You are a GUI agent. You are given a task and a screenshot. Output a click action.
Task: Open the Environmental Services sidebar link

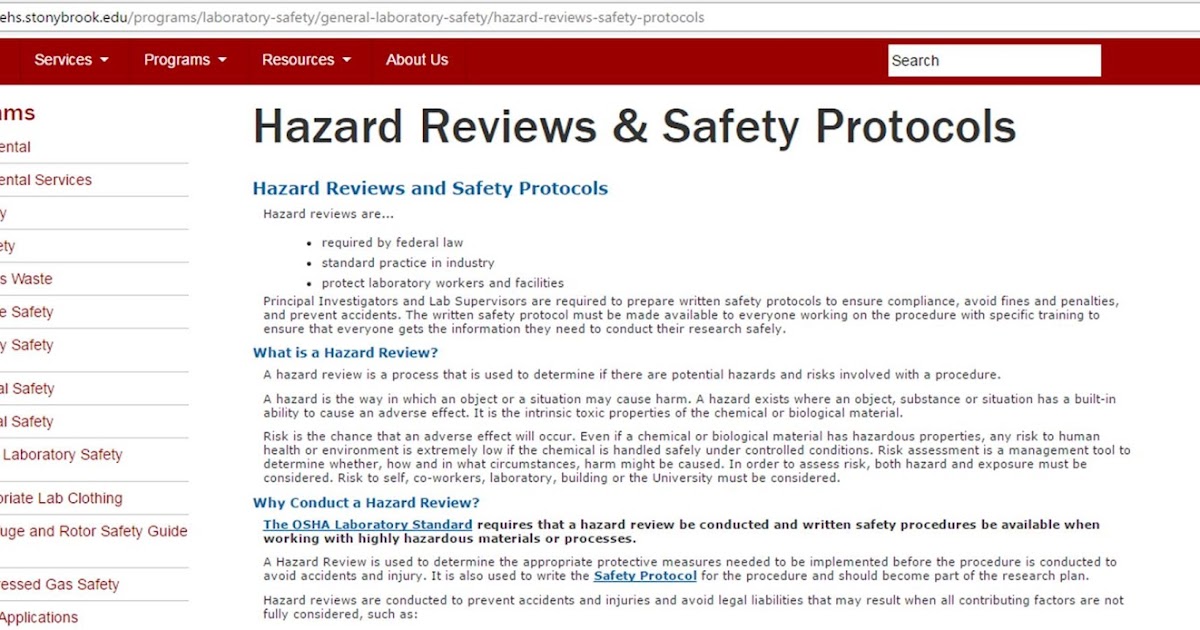coord(46,179)
